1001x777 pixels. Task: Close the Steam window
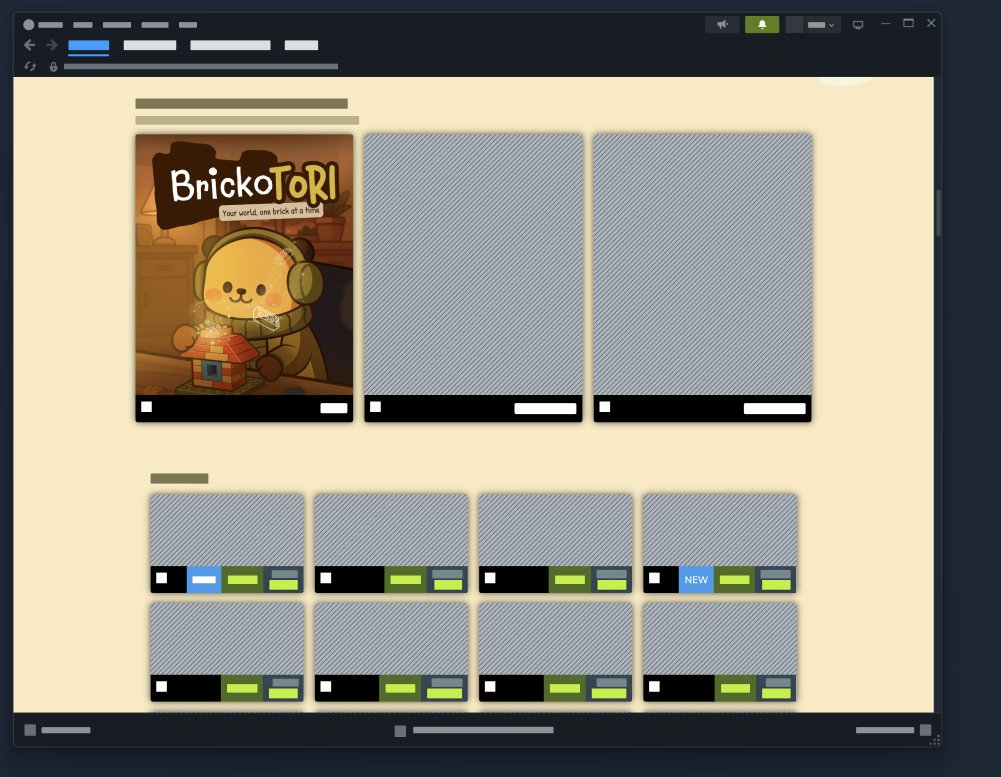(x=931, y=23)
